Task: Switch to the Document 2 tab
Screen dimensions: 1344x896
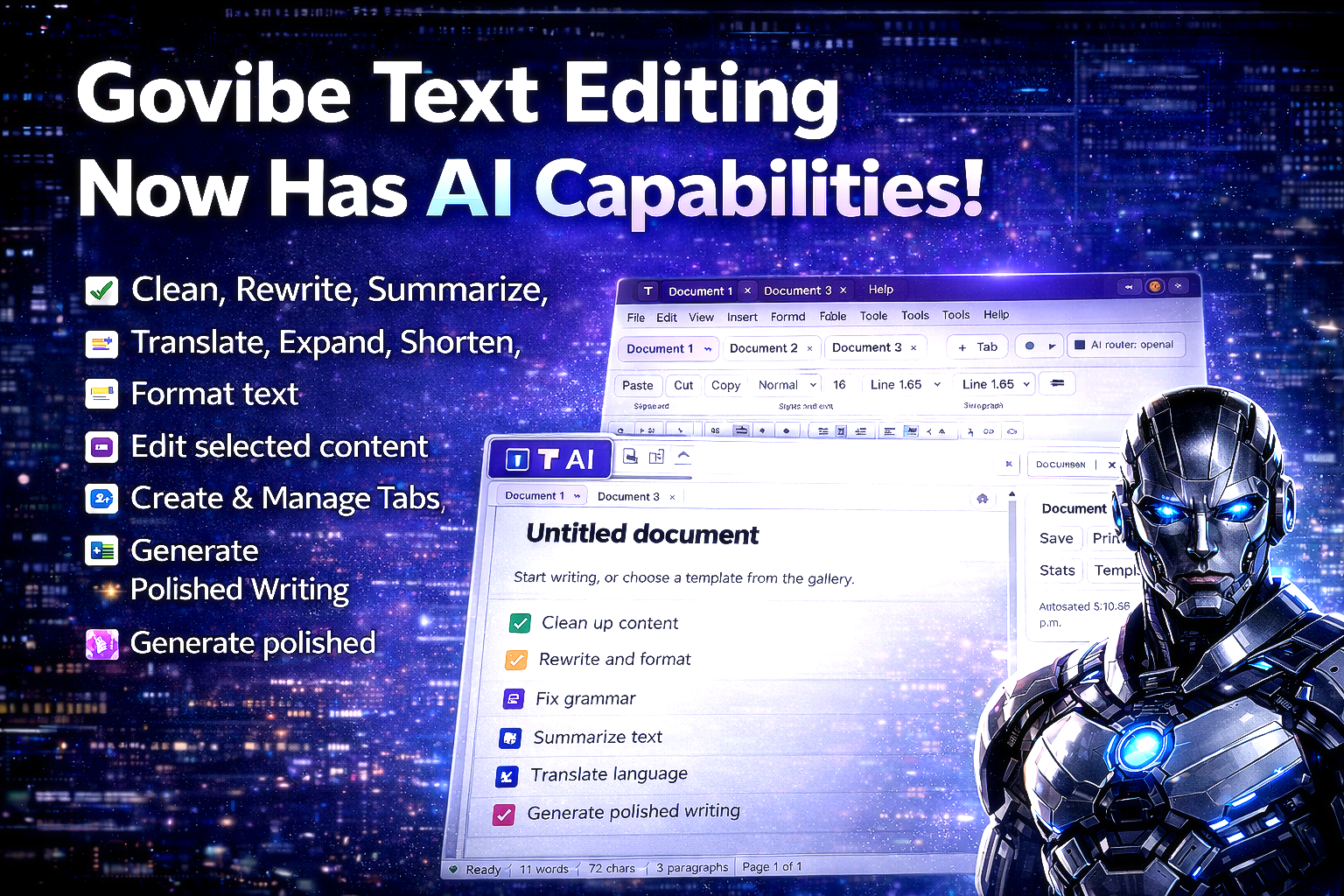Action: point(763,348)
